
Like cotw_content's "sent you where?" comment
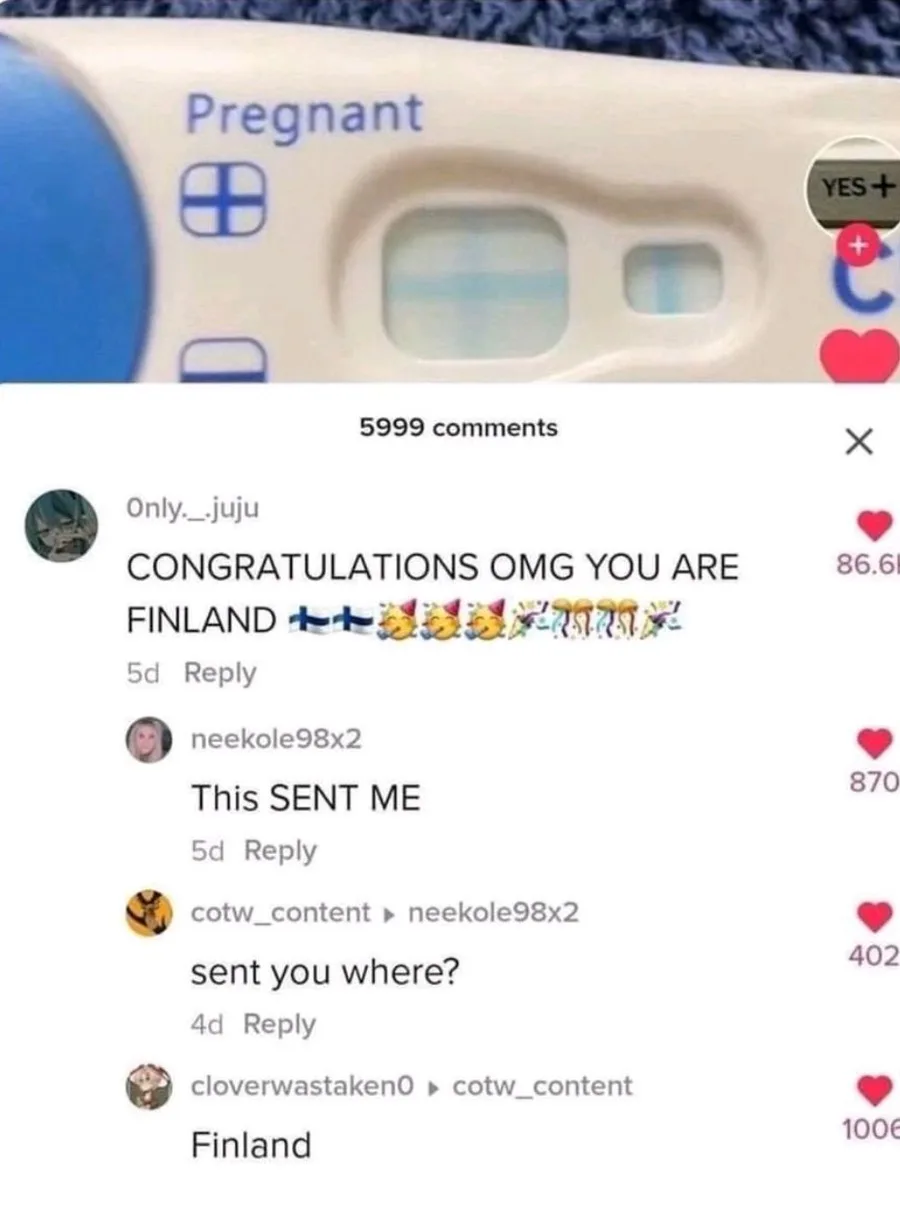(x=874, y=916)
